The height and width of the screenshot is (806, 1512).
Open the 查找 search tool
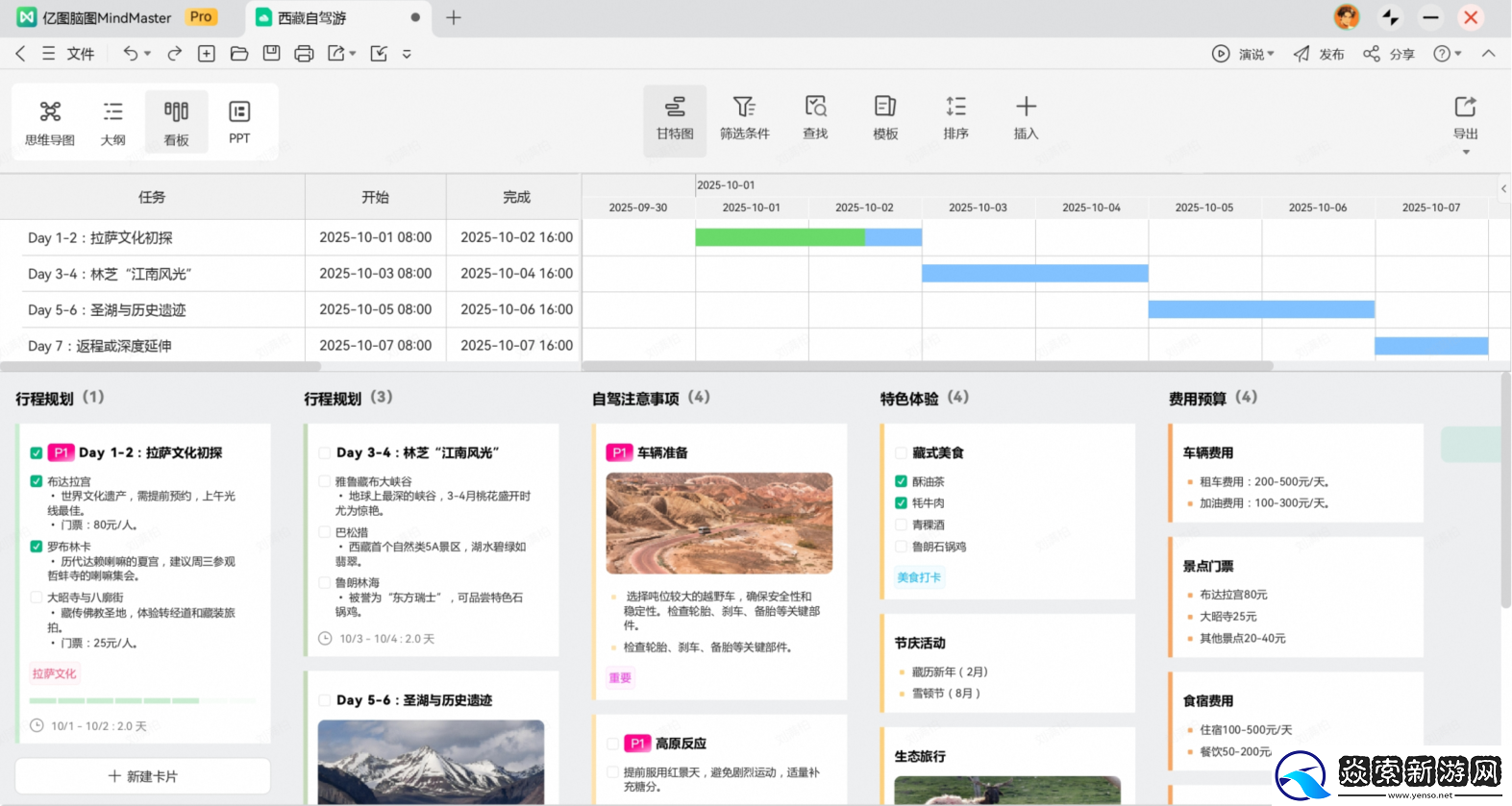815,120
